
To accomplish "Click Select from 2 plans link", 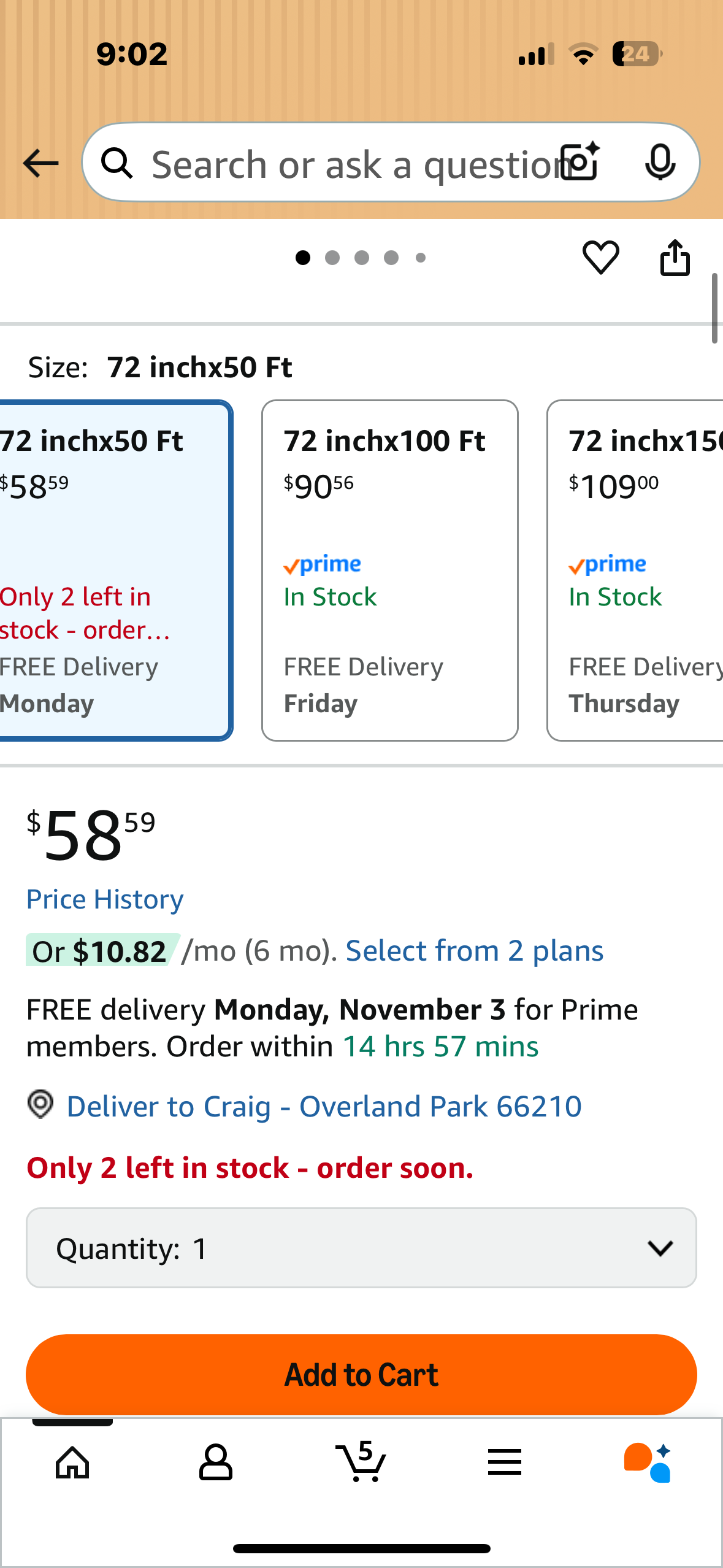I will [x=474, y=951].
